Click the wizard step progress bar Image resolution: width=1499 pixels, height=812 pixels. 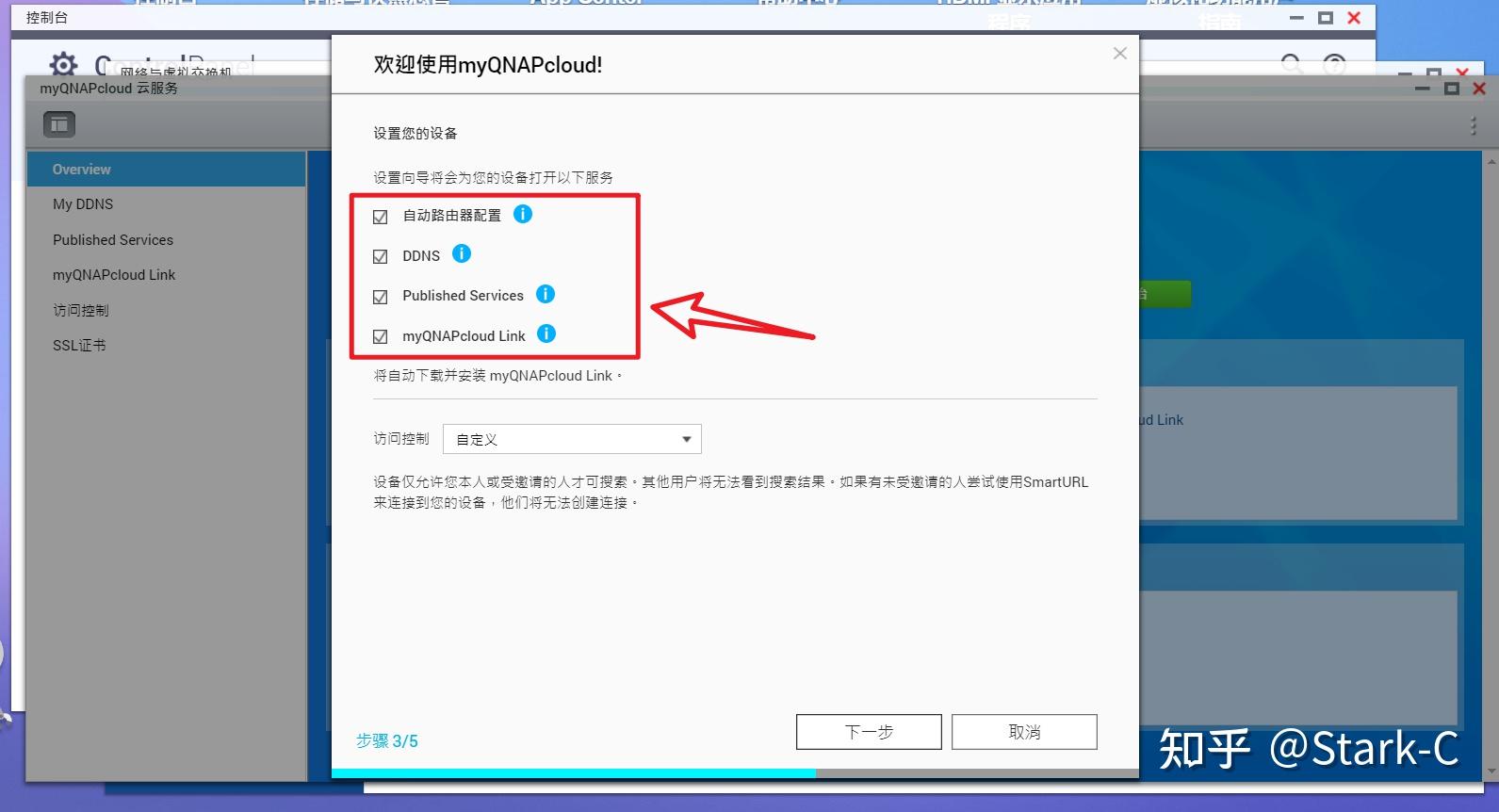[x=735, y=773]
